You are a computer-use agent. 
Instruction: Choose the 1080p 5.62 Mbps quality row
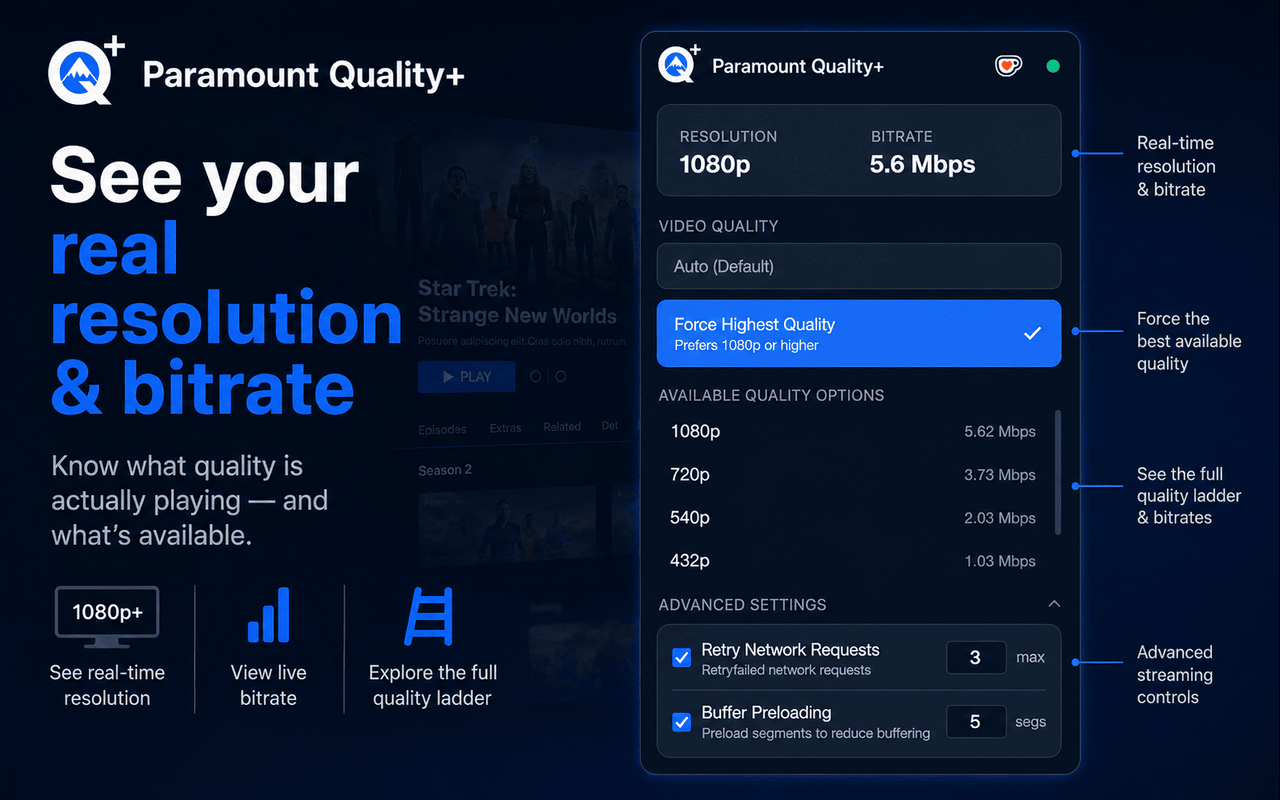(853, 431)
